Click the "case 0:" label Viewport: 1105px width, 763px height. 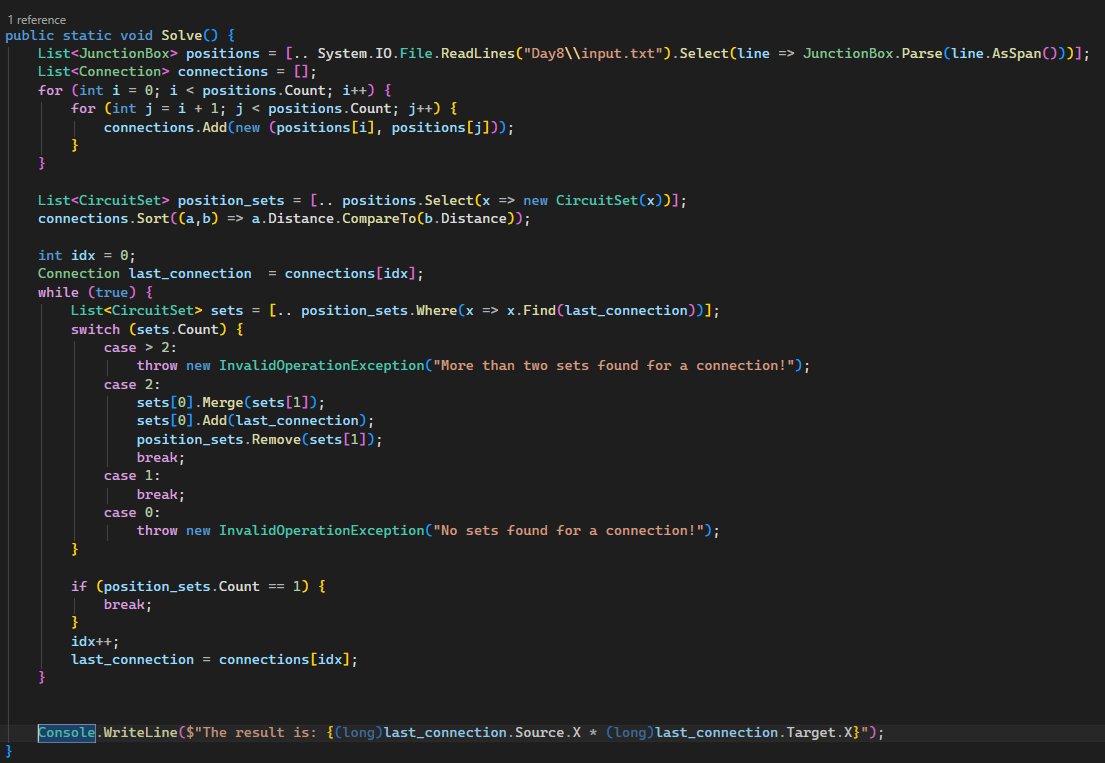point(132,513)
